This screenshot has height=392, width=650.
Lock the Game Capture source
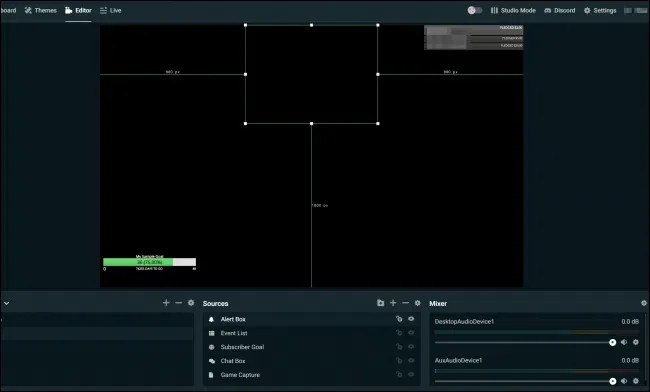(399, 374)
